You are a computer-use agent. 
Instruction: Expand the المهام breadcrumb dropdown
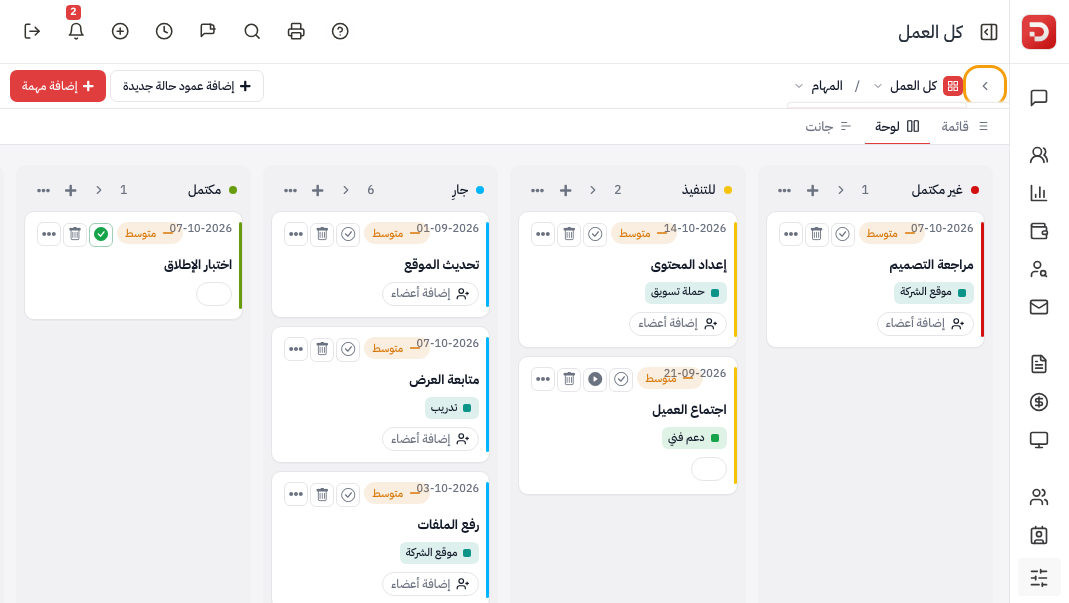coord(799,86)
